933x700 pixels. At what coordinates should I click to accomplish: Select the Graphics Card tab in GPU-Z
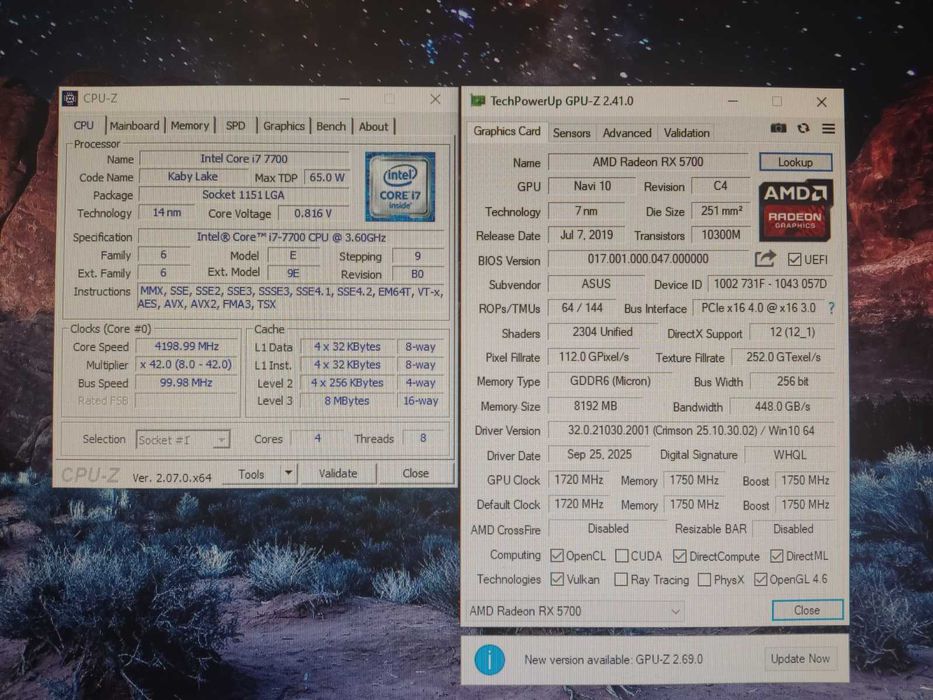pyautogui.click(x=507, y=131)
